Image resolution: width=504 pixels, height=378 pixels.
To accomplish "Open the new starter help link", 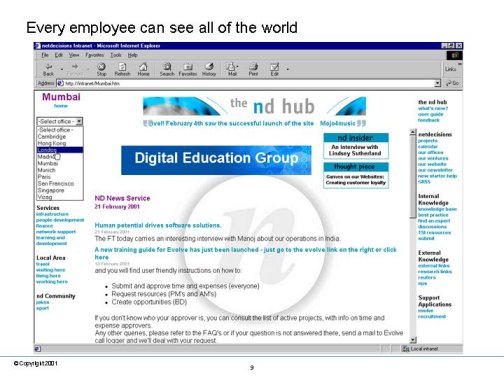I will pos(437,176).
